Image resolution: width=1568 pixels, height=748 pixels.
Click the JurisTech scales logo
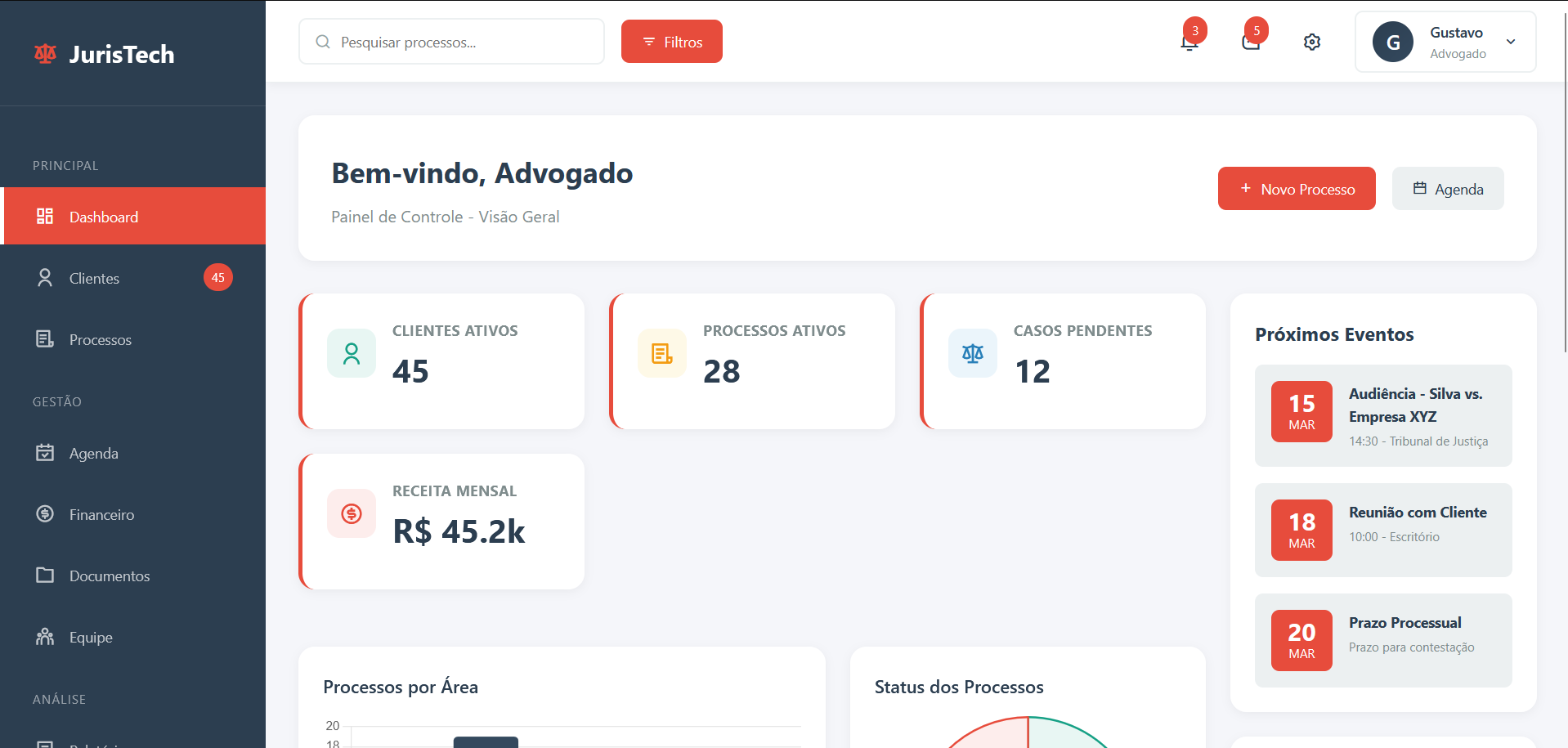[x=45, y=54]
